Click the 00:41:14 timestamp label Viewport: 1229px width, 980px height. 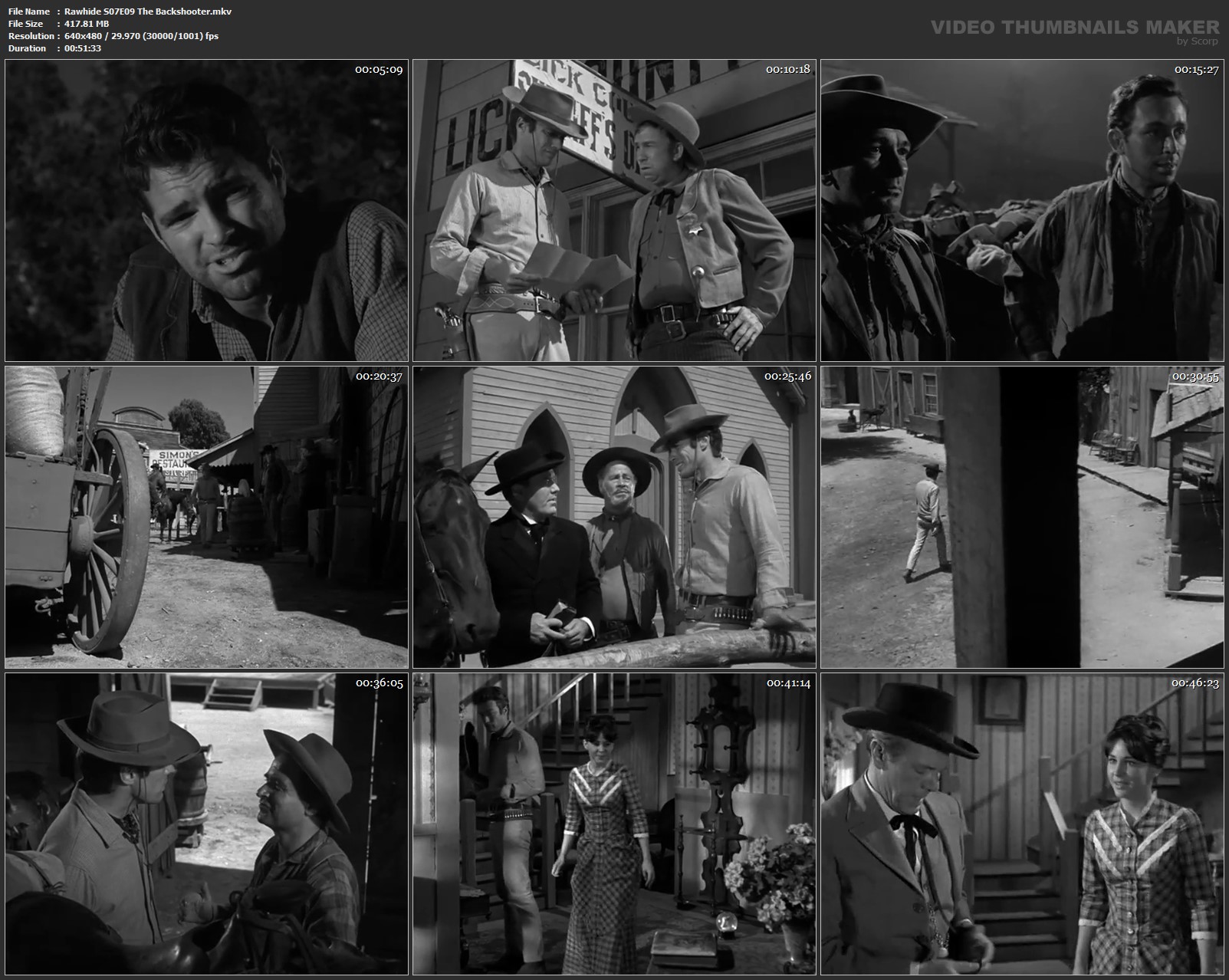788,683
